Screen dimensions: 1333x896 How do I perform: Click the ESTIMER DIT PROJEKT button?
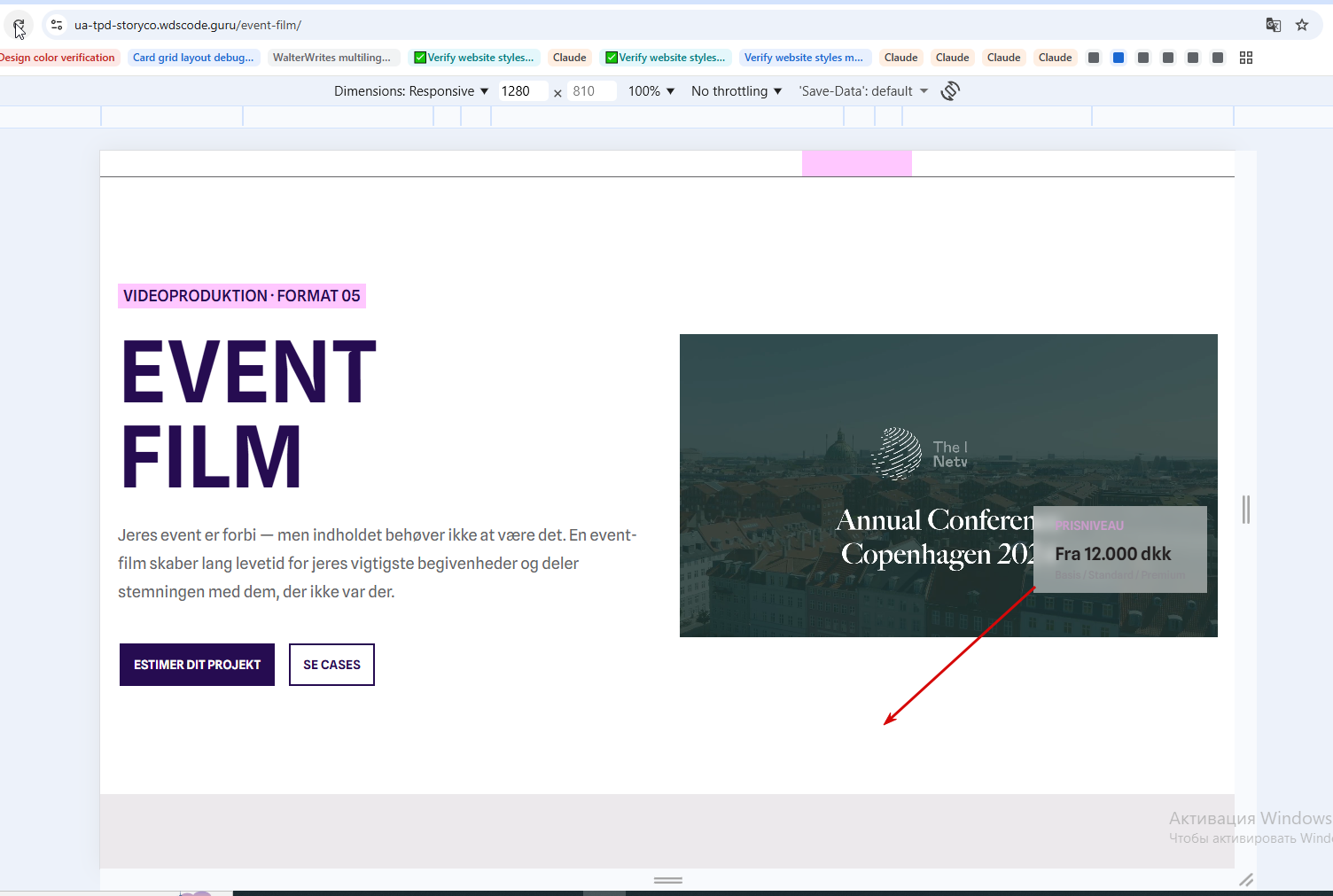(x=197, y=665)
